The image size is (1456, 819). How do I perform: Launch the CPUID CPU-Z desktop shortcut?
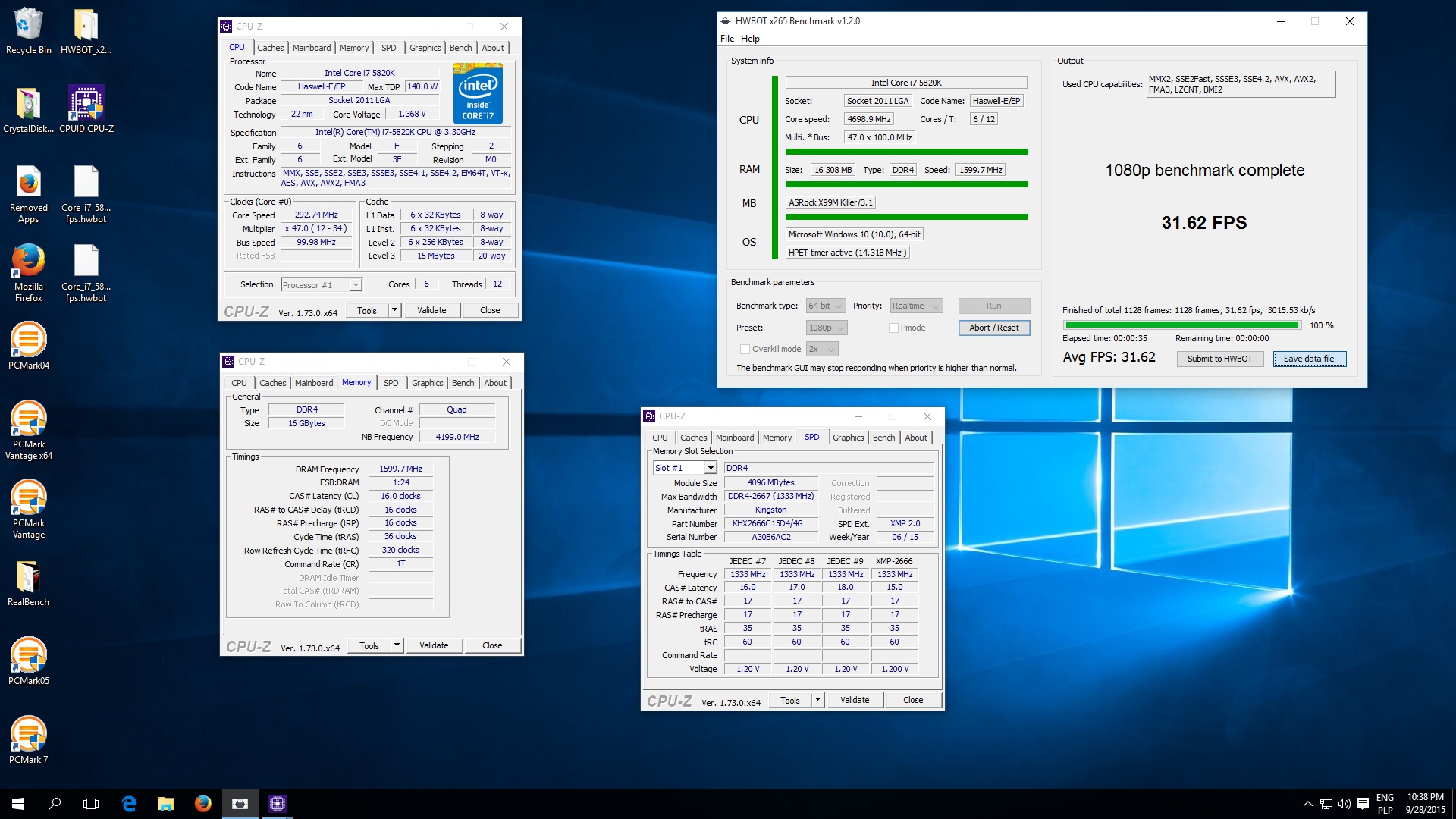point(86,110)
